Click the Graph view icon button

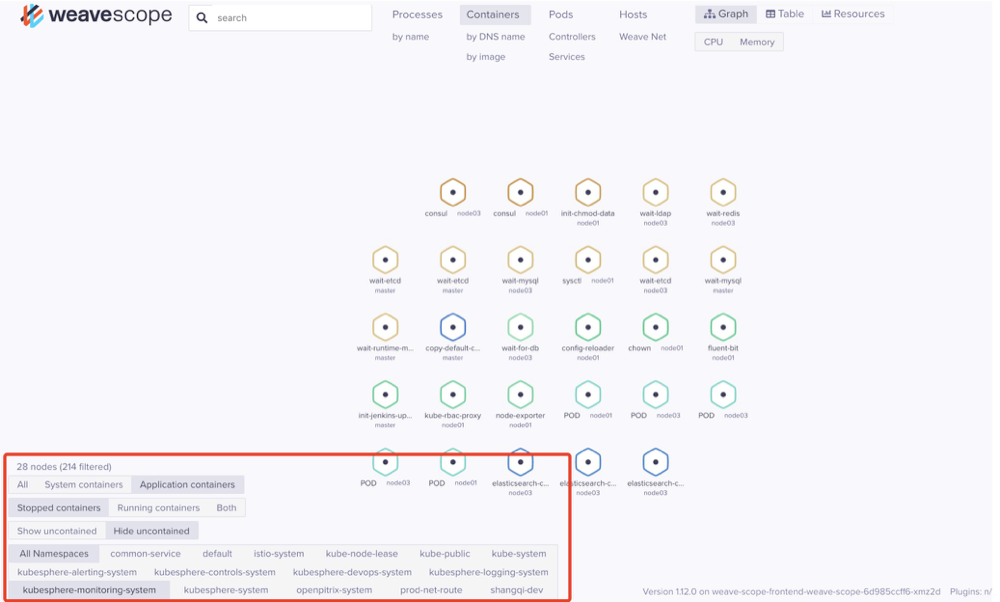point(726,14)
